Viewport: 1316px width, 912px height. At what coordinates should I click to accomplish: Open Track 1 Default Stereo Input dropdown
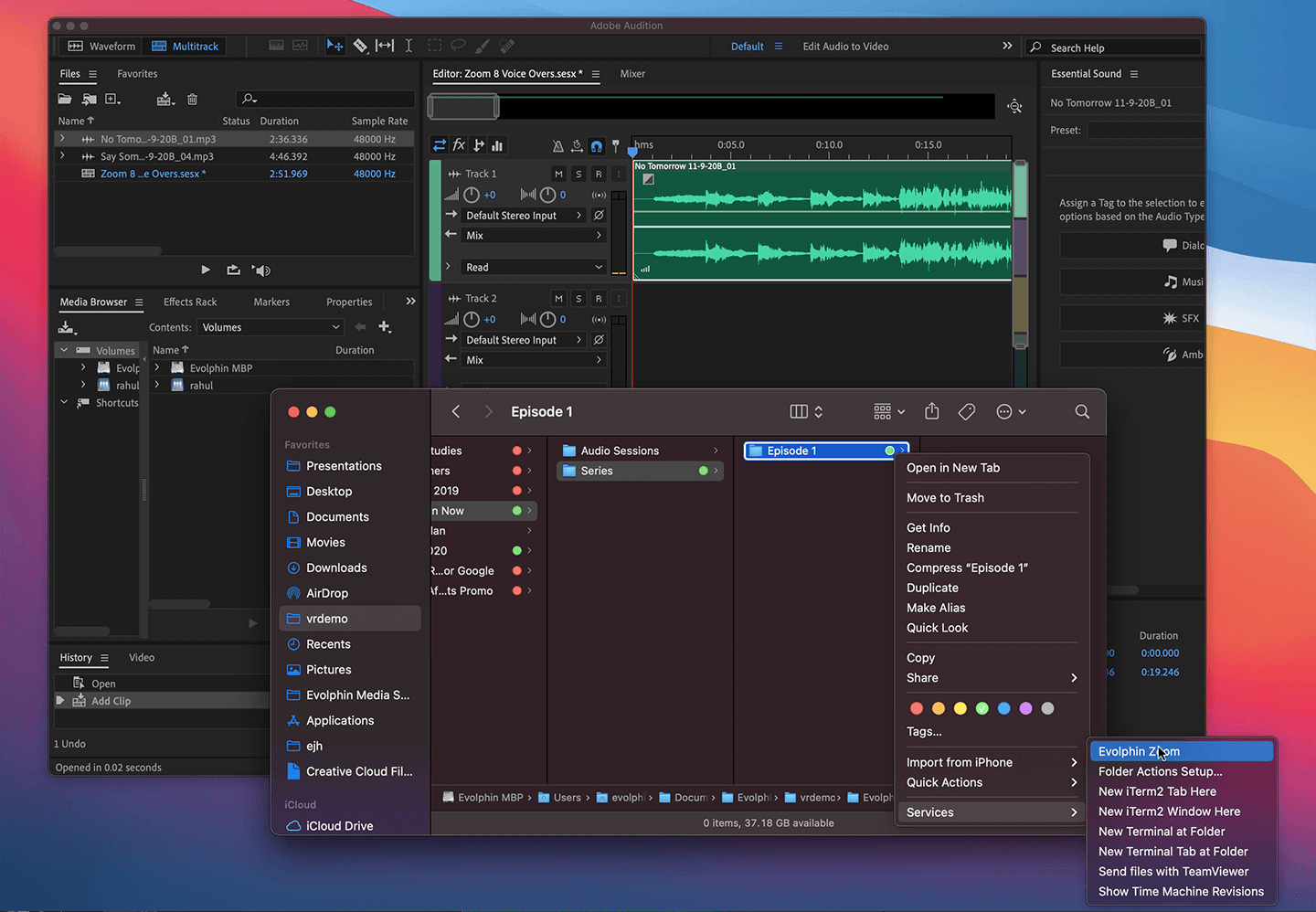[x=525, y=216]
